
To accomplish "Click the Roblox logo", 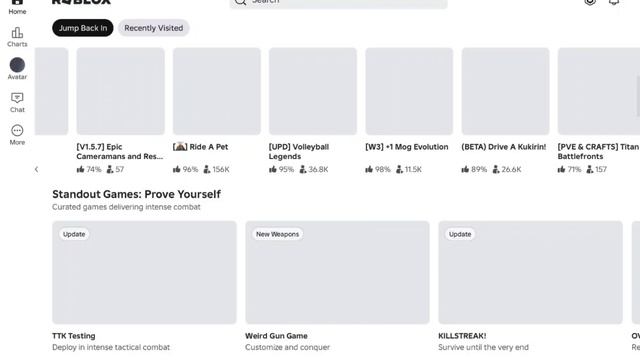I will 81,2.
